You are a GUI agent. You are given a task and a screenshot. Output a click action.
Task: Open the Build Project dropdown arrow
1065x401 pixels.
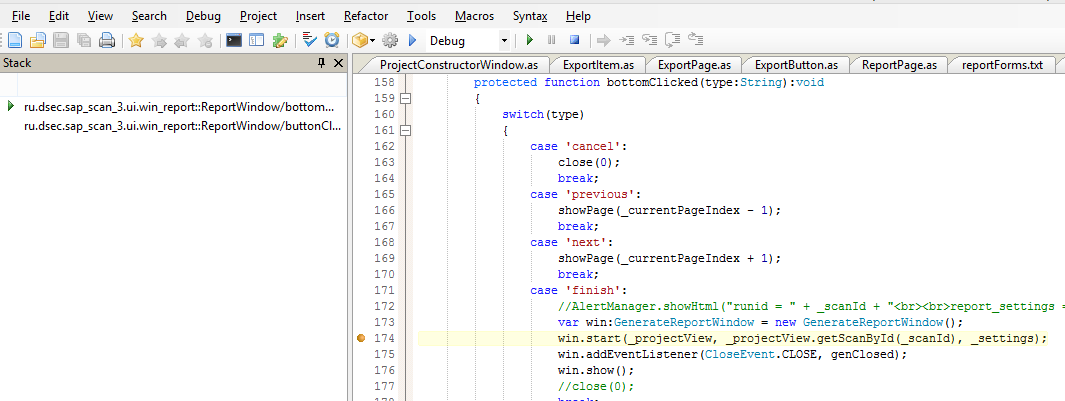coord(373,41)
